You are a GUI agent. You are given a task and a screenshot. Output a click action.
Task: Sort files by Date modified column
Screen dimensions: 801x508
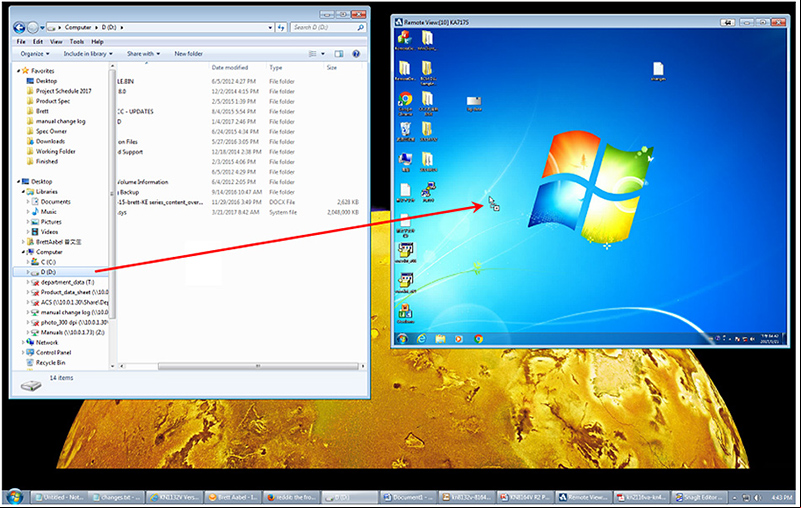(230, 67)
